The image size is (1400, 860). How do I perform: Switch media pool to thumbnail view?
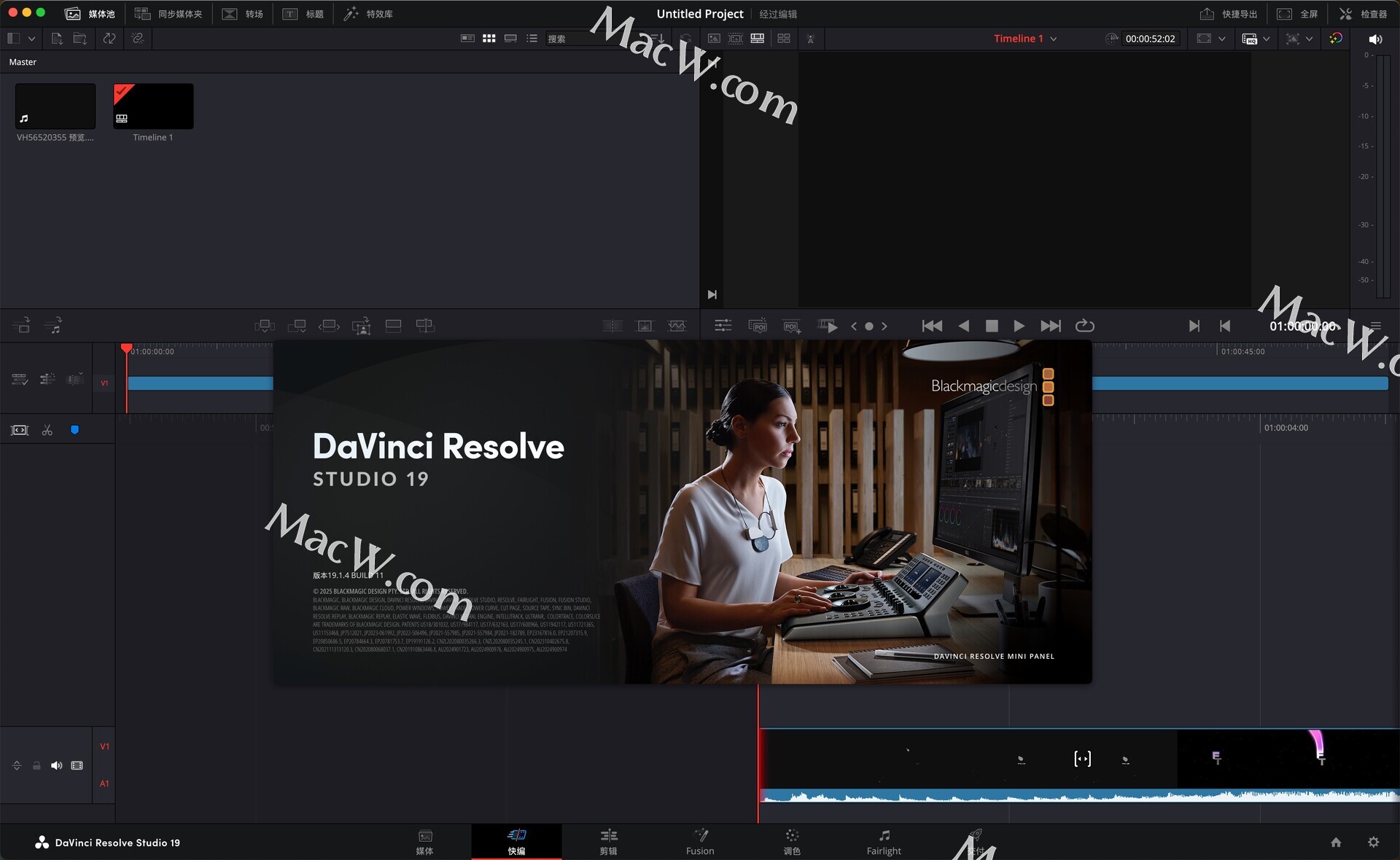(489, 38)
